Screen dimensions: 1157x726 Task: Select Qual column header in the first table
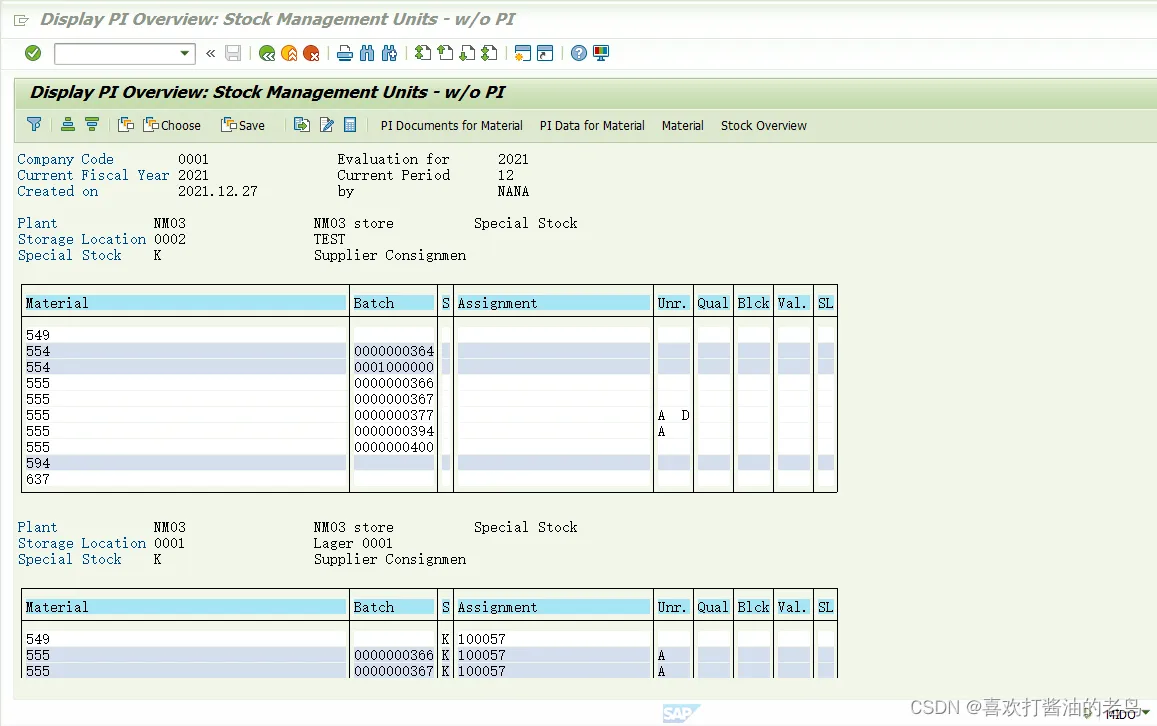[713, 303]
